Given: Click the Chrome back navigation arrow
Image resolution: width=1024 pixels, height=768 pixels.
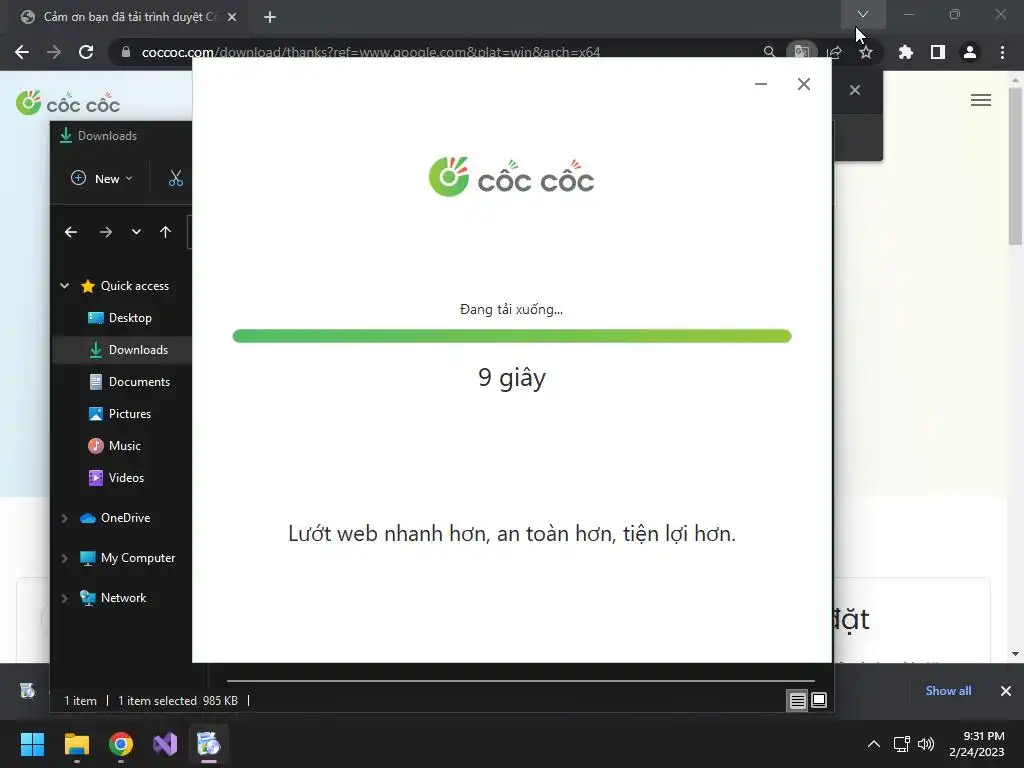Looking at the screenshot, I should tap(22, 52).
